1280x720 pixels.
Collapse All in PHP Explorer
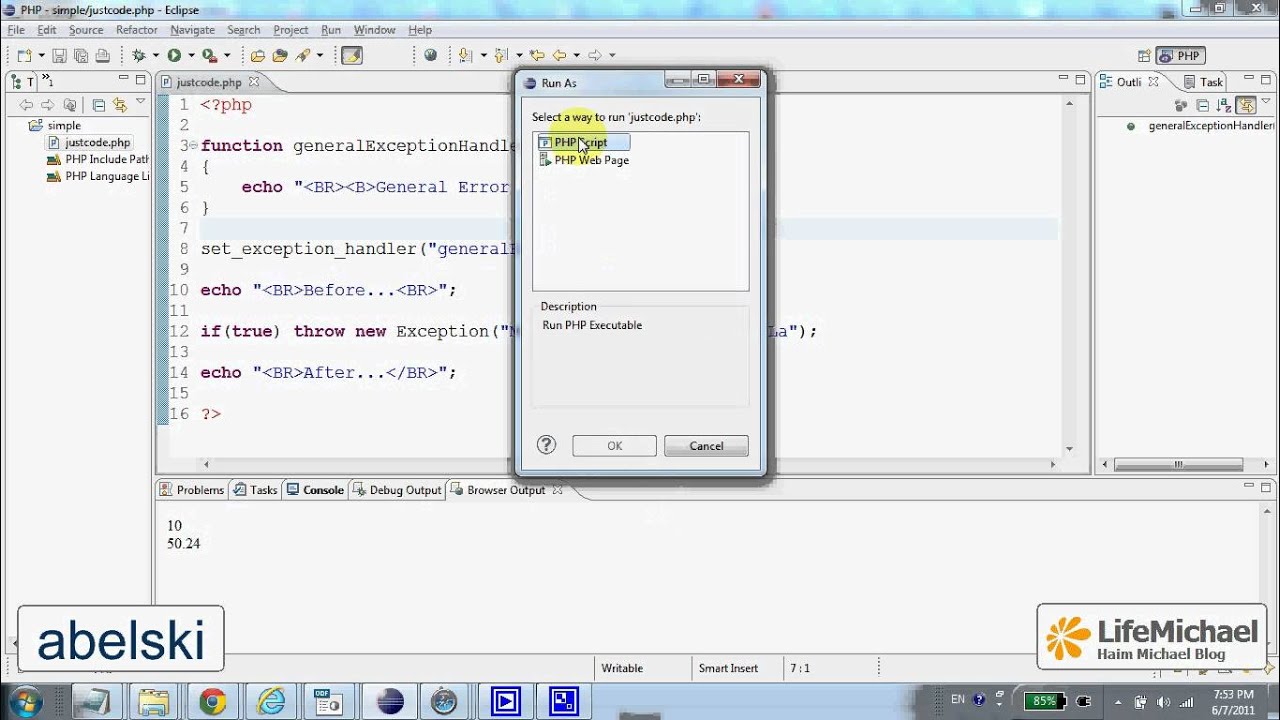click(x=98, y=105)
